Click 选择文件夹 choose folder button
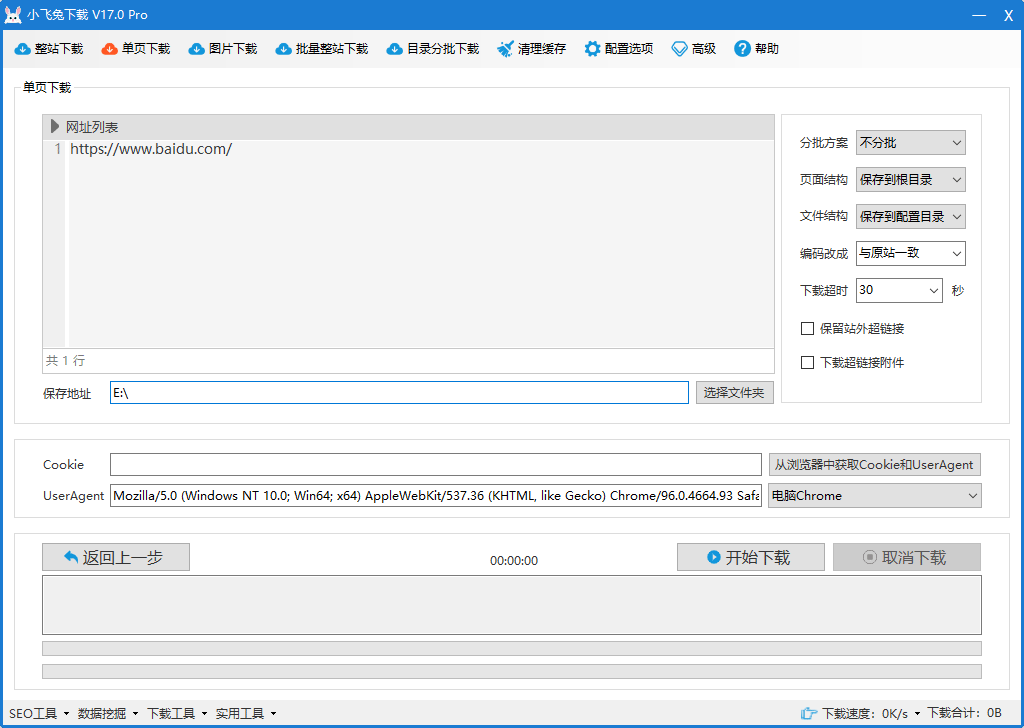 pos(734,393)
